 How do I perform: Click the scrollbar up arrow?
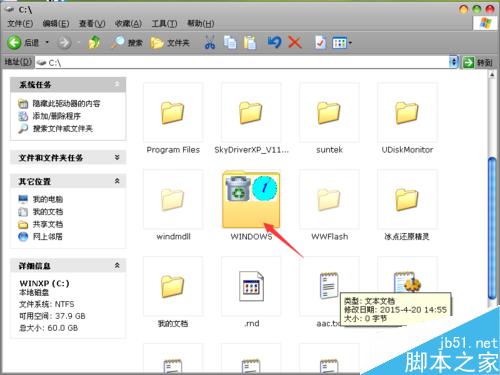click(492, 75)
